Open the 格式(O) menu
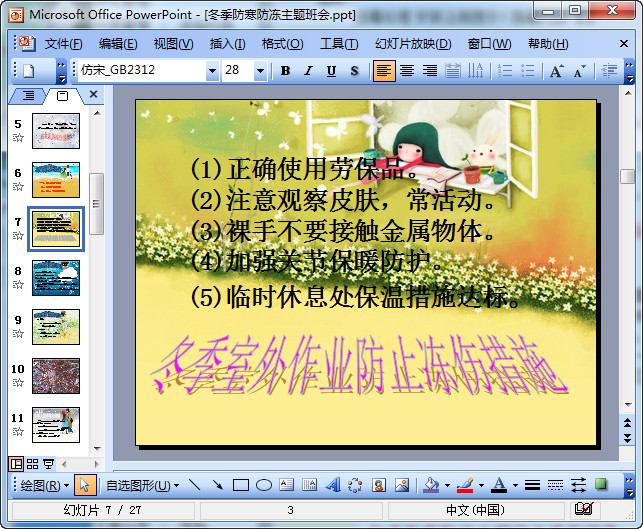The height and width of the screenshot is (529, 643). tap(283, 43)
